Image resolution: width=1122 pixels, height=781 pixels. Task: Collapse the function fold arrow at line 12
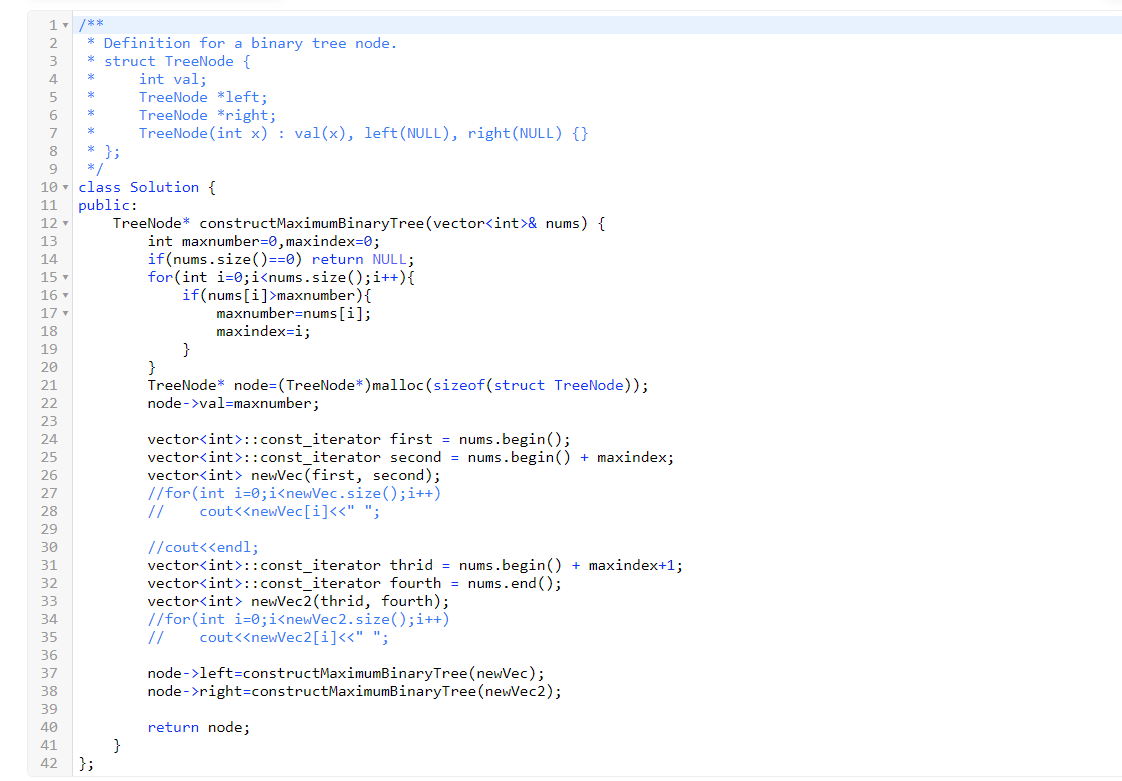click(65, 223)
